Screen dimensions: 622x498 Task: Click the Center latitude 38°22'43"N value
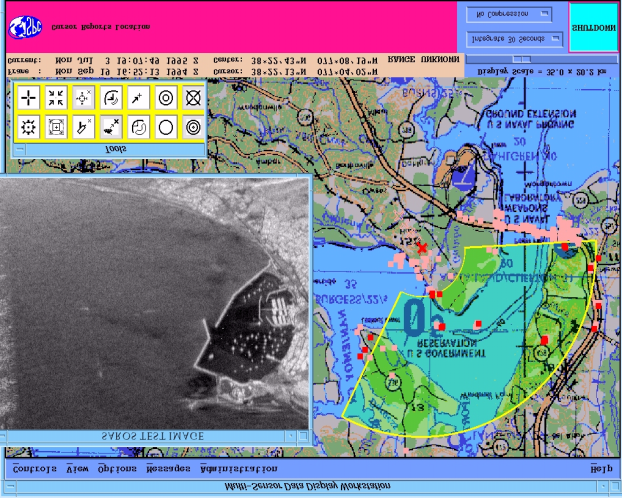coord(278,60)
